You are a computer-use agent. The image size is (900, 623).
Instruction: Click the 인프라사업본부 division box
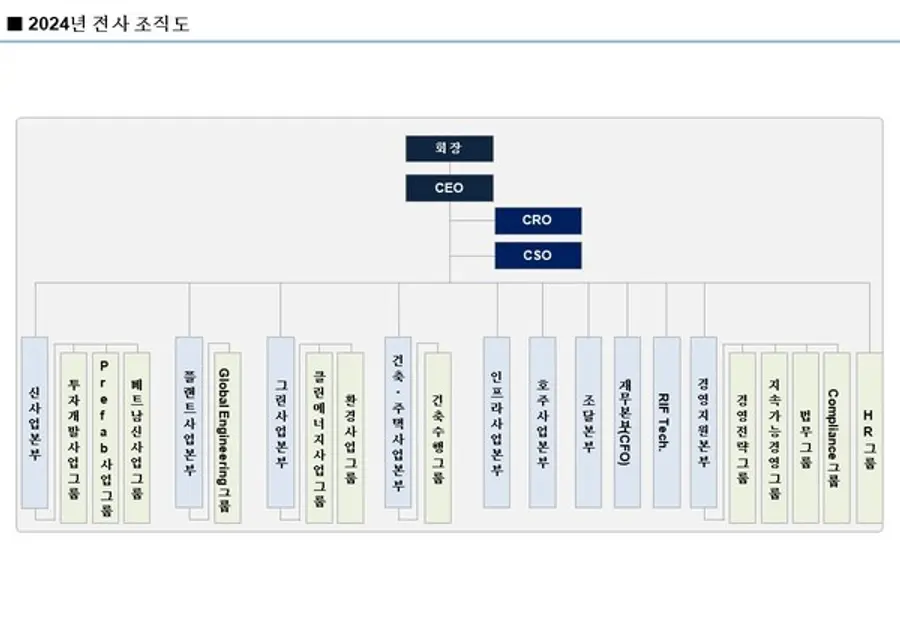(497, 422)
